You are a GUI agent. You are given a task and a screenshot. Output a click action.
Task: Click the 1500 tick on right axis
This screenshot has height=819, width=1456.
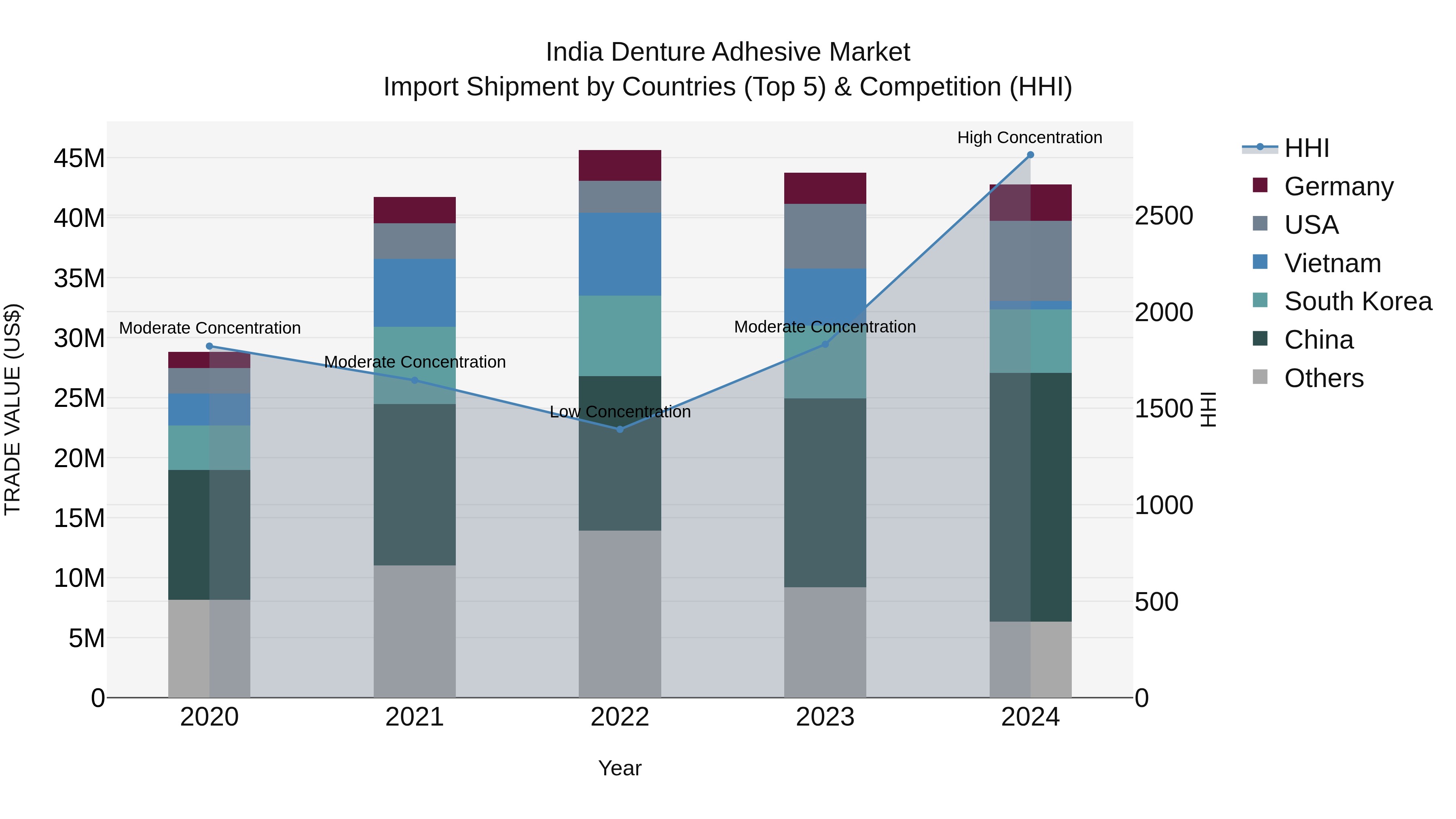click(1164, 408)
